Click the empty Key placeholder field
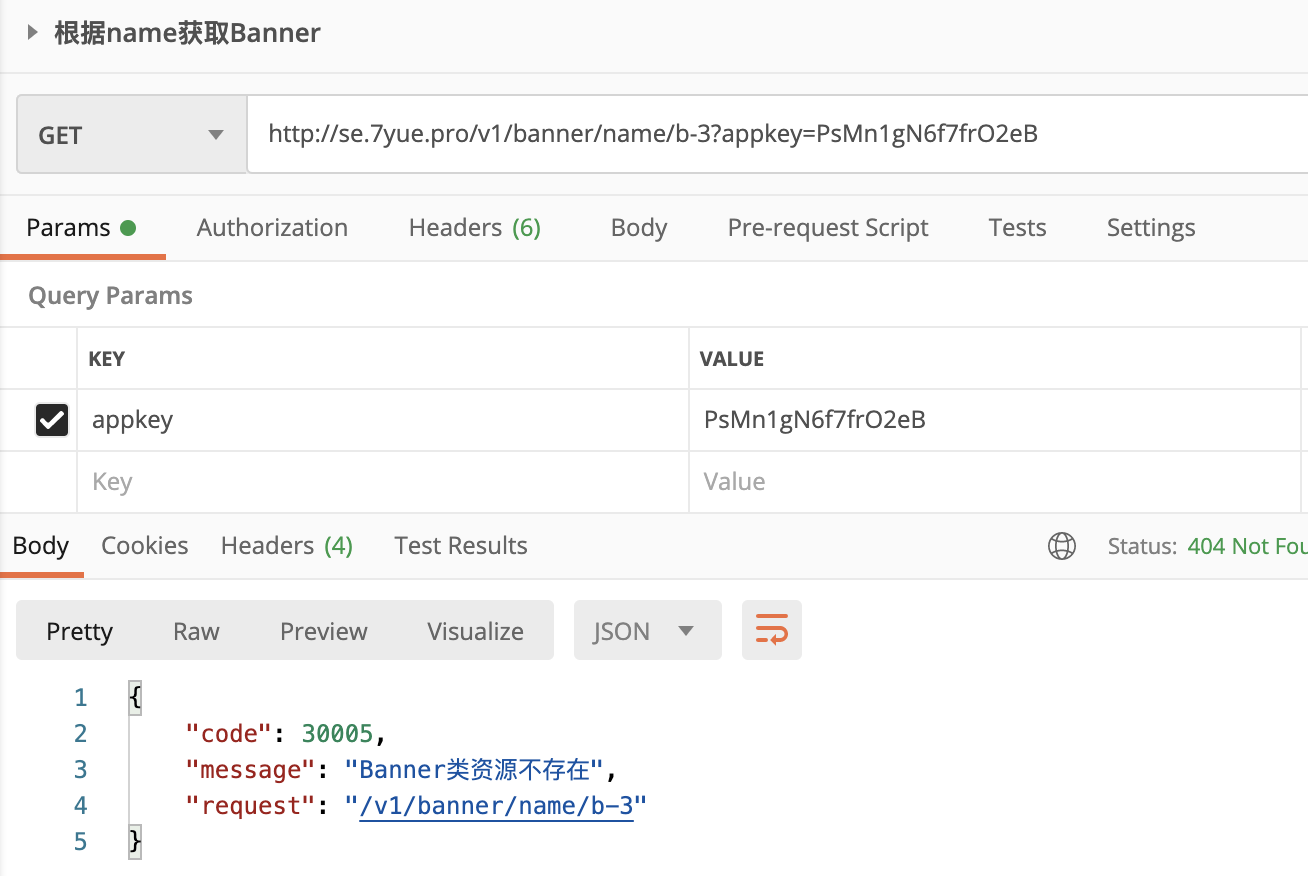Image resolution: width=1308 pixels, height=876 pixels. (x=383, y=482)
